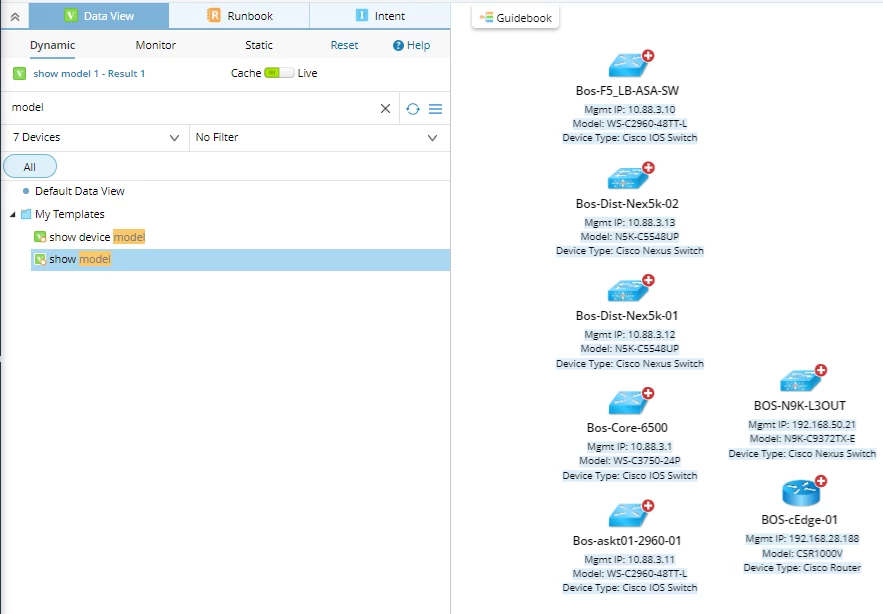883x614 pixels.
Task: Click the Bos-F5_LB-ASA-SW device label
Action: coord(627,91)
